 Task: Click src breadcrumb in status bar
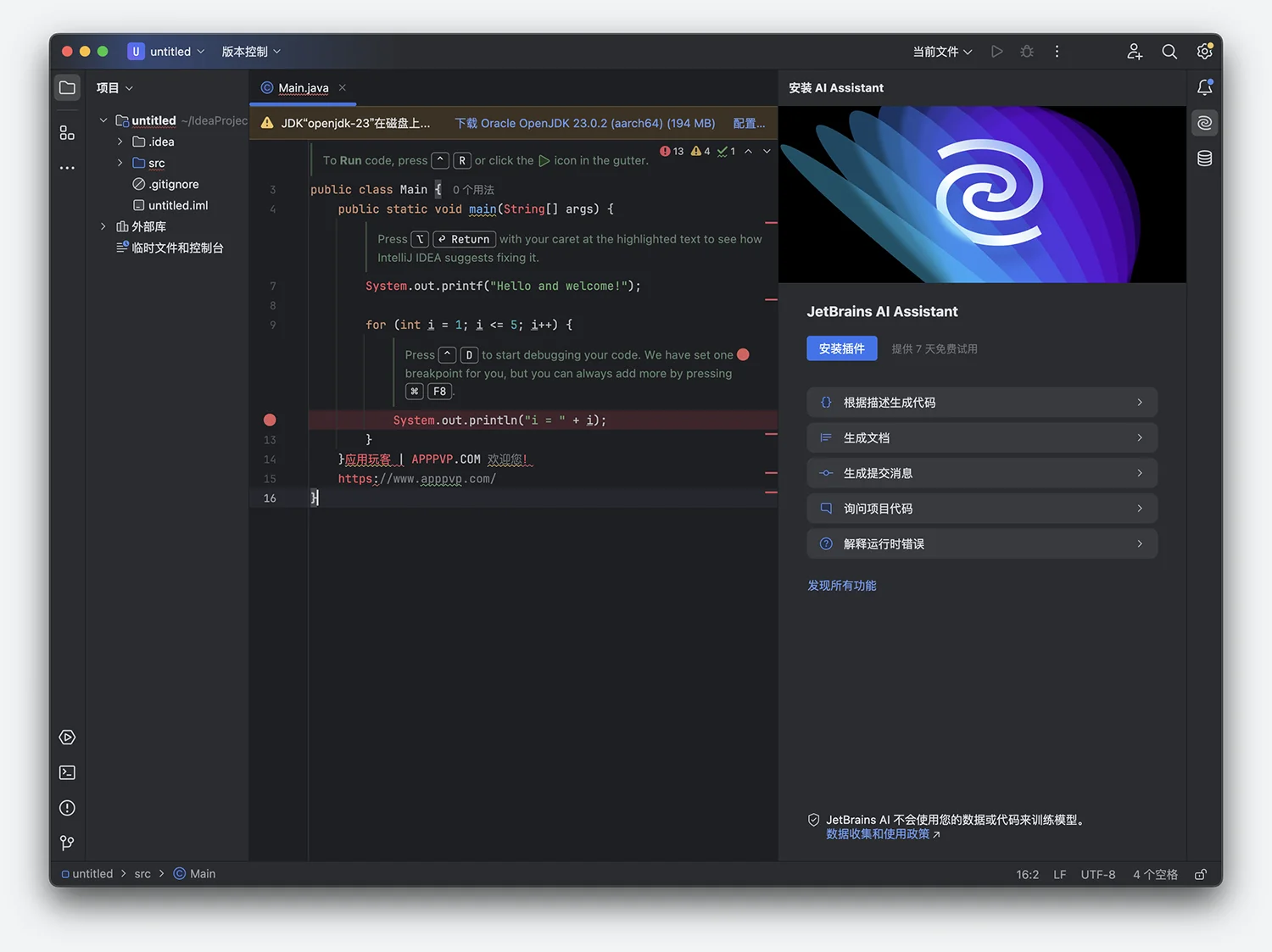tap(142, 874)
